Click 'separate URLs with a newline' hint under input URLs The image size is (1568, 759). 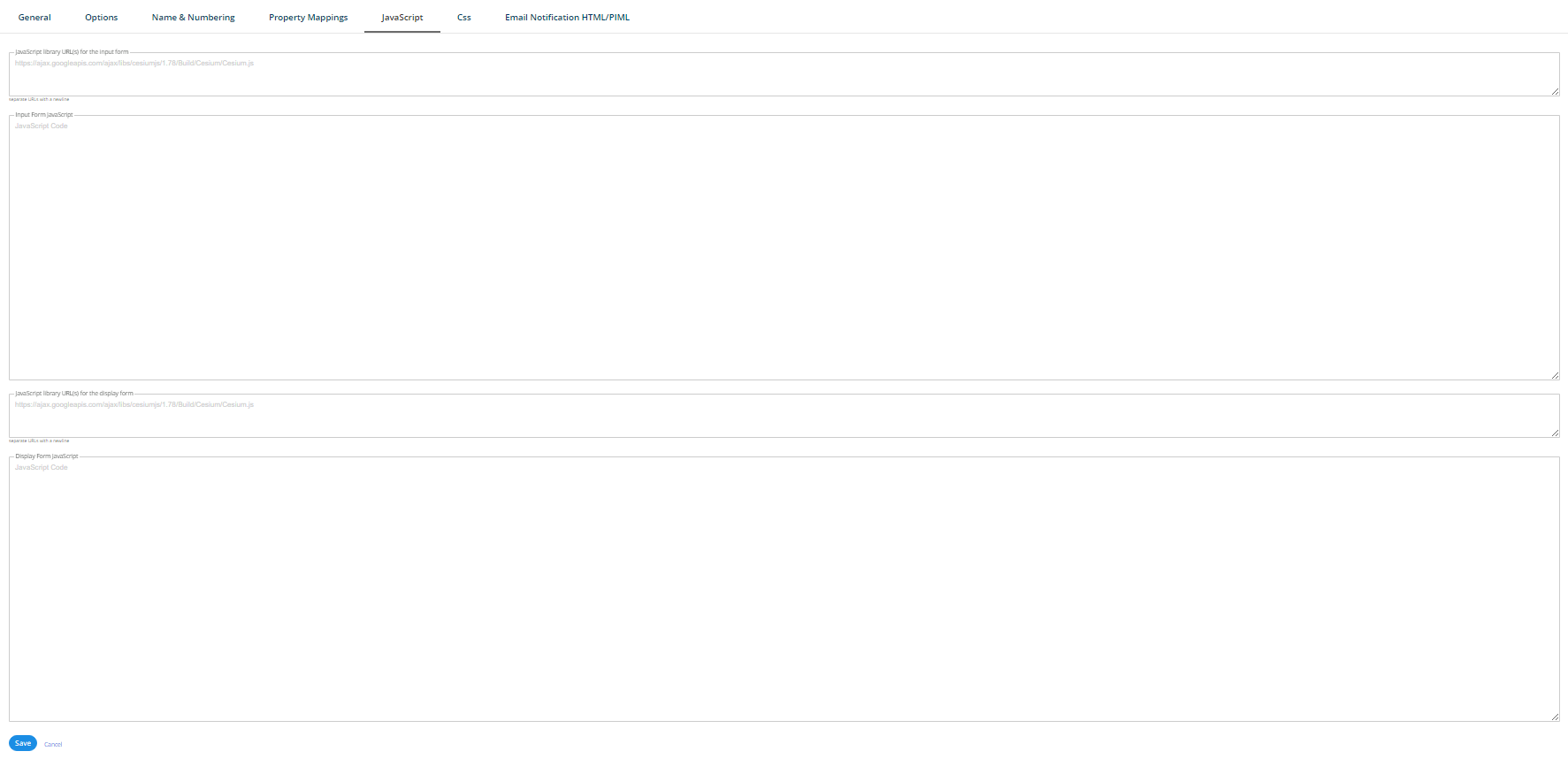(x=39, y=99)
